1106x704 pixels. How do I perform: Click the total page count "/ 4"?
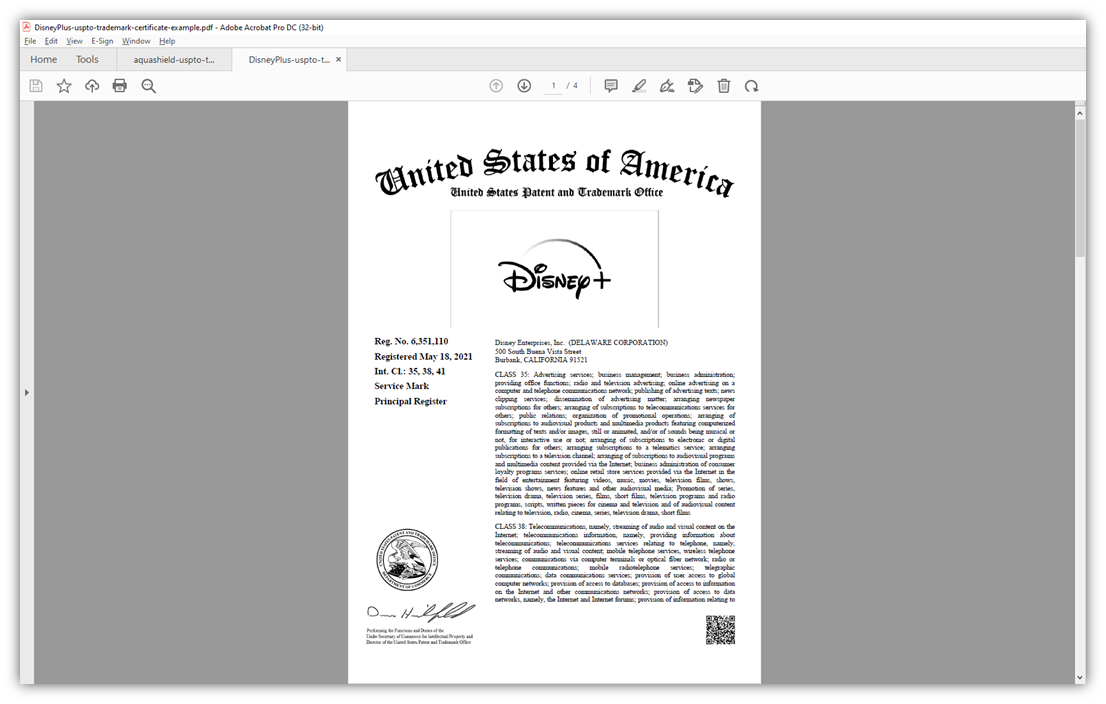click(572, 86)
